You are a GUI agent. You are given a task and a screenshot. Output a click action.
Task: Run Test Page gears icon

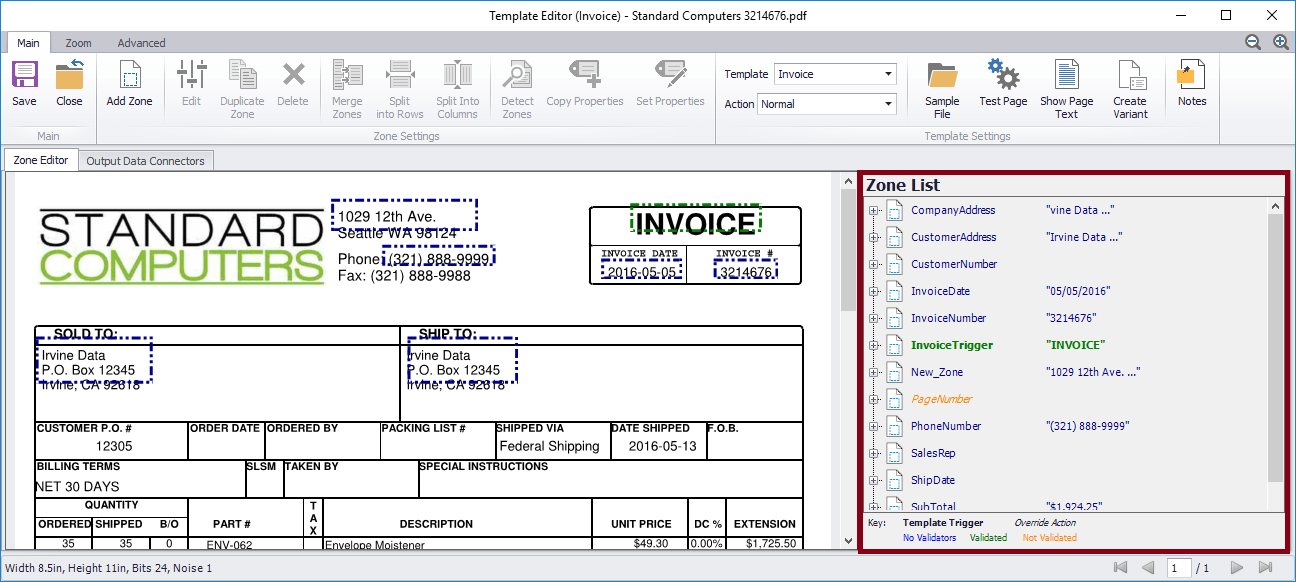[x=1003, y=75]
